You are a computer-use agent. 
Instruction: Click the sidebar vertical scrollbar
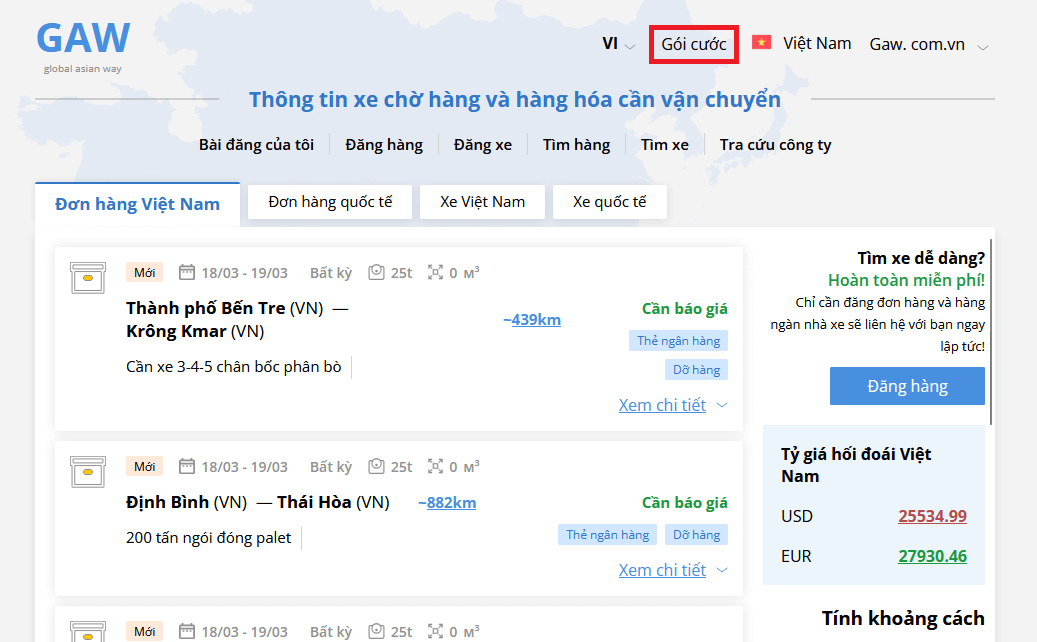(991, 330)
